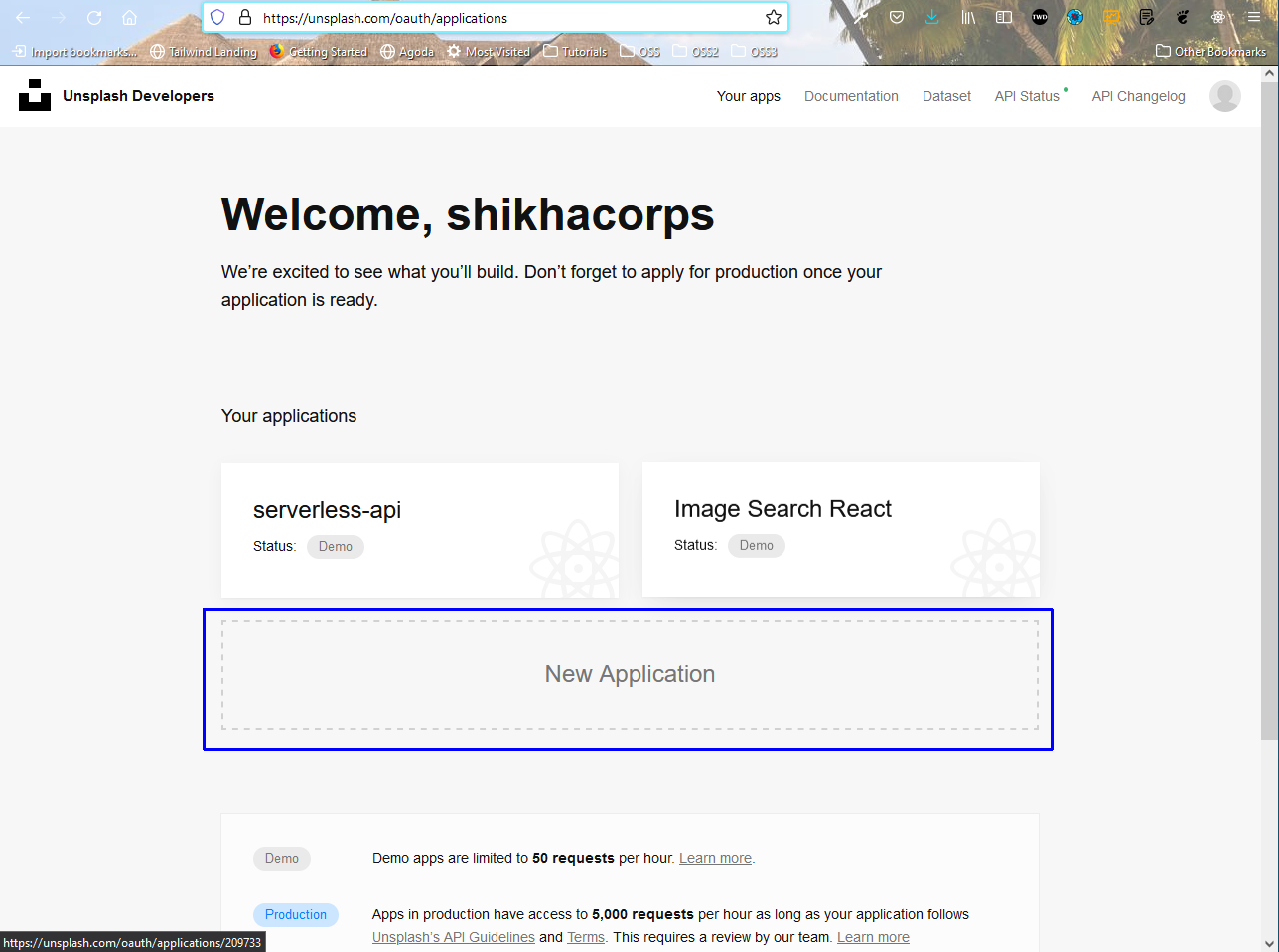Screen dimensions: 1279x952
Task: Save page to Pocket
Action: (897, 17)
